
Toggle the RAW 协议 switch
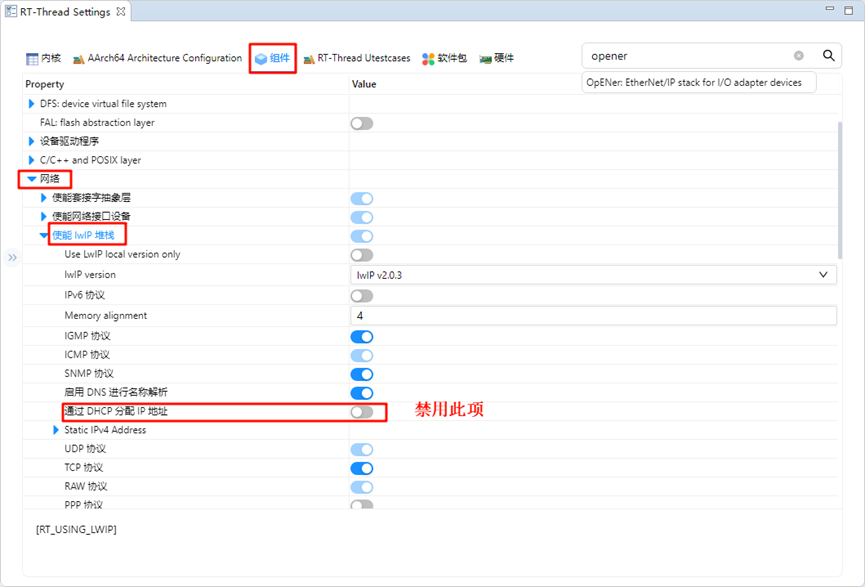click(x=362, y=487)
